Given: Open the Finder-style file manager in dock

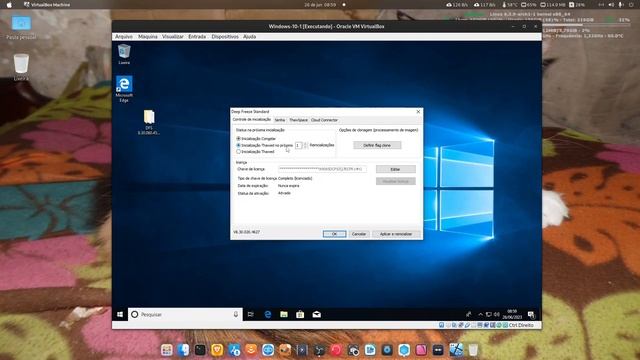Looking at the screenshot, I should (x=183, y=350).
